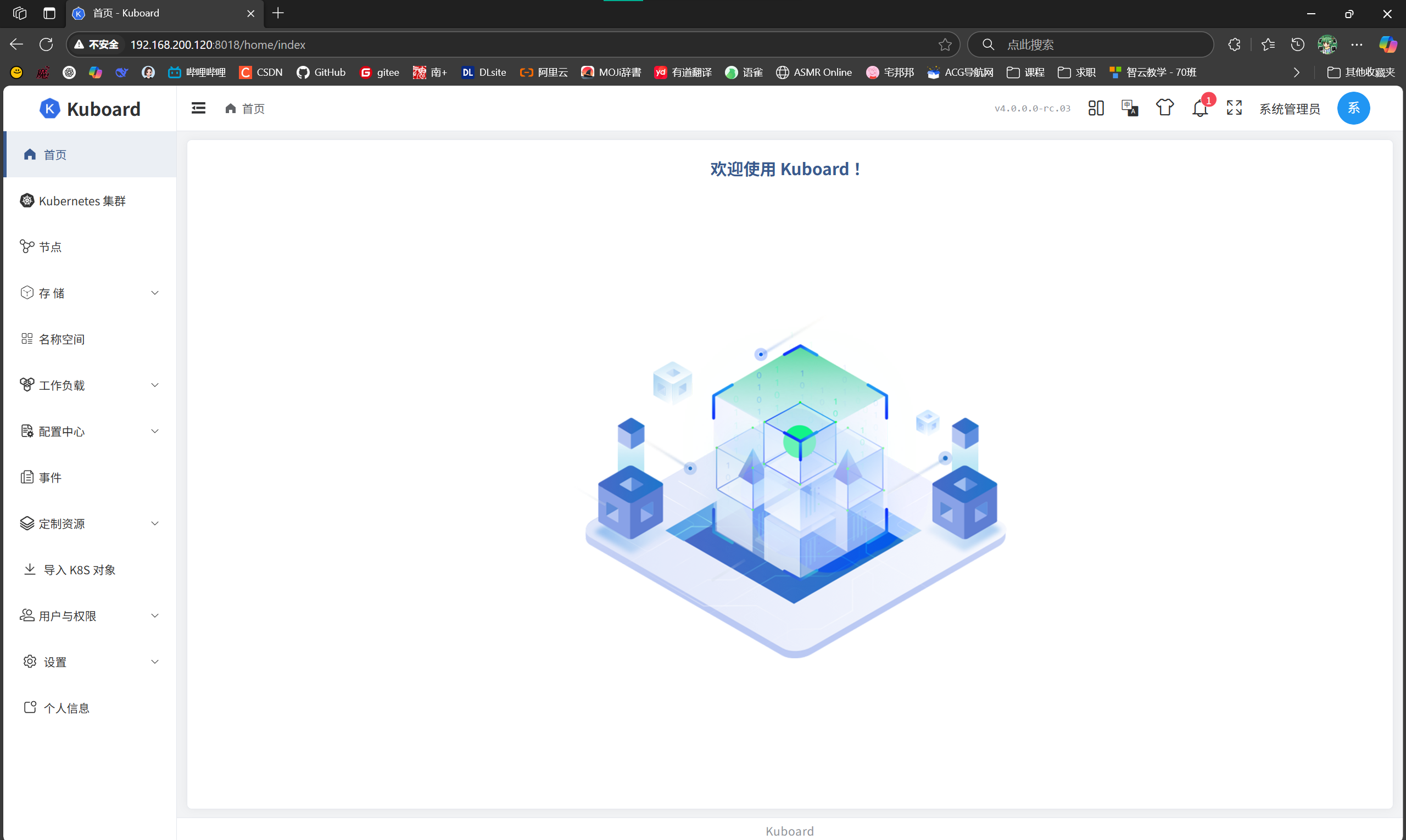Open the ASMR Online bookmark
Viewport: 1406px width, 840px height.
point(814,72)
